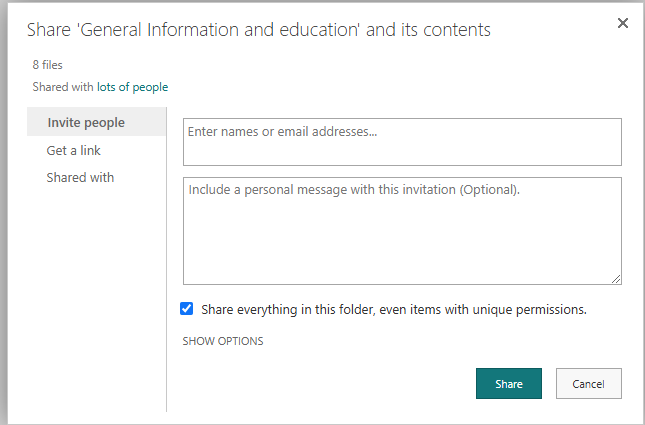Select the Invite people tab

pyautogui.click(x=86, y=123)
